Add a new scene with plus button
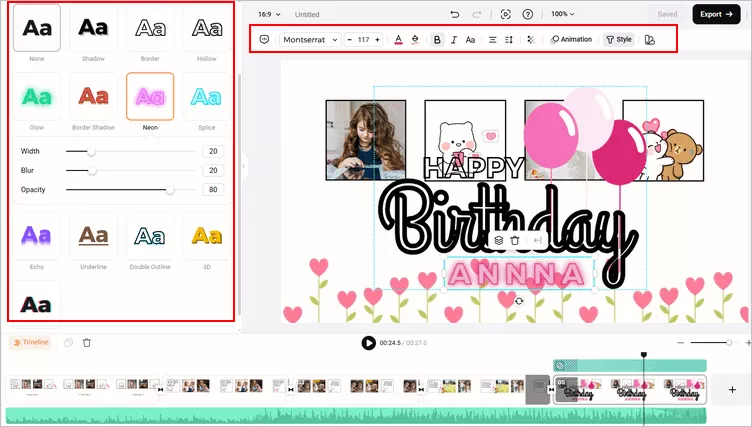 click(732, 390)
